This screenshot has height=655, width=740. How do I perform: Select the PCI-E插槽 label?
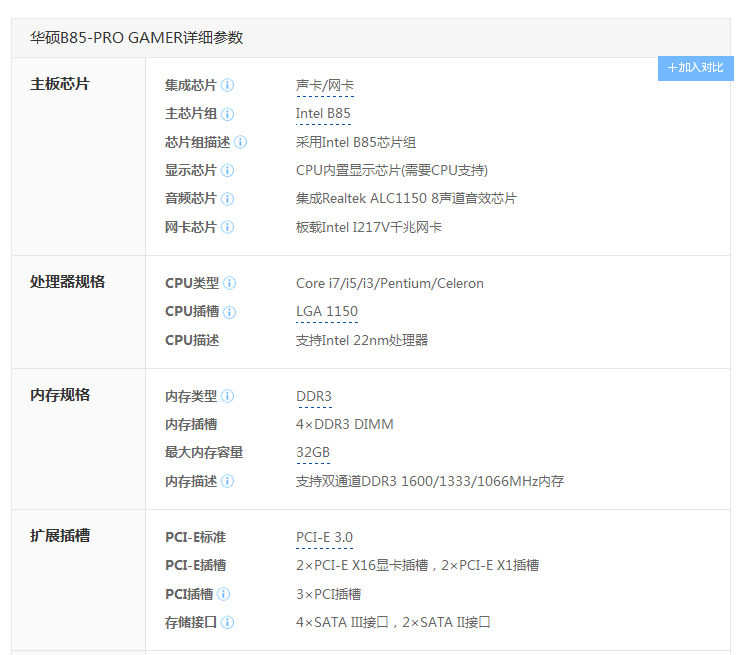(x=196, y=565)
